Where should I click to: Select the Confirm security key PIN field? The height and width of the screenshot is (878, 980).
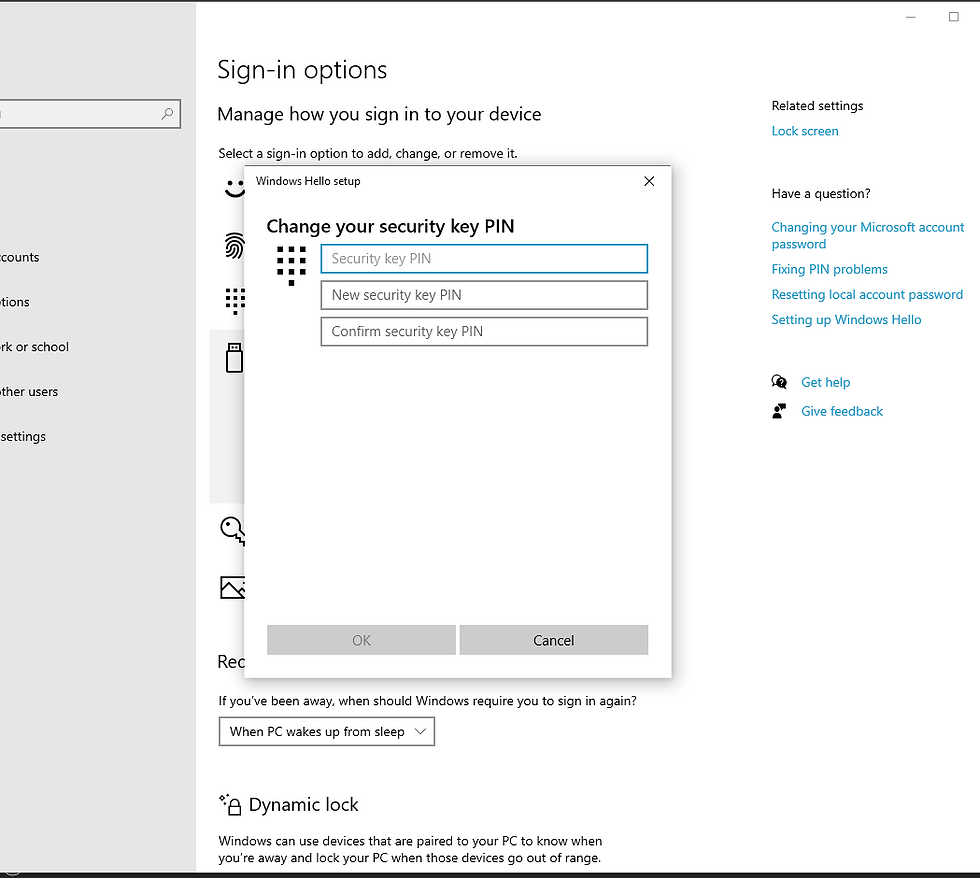coord(484,331)
